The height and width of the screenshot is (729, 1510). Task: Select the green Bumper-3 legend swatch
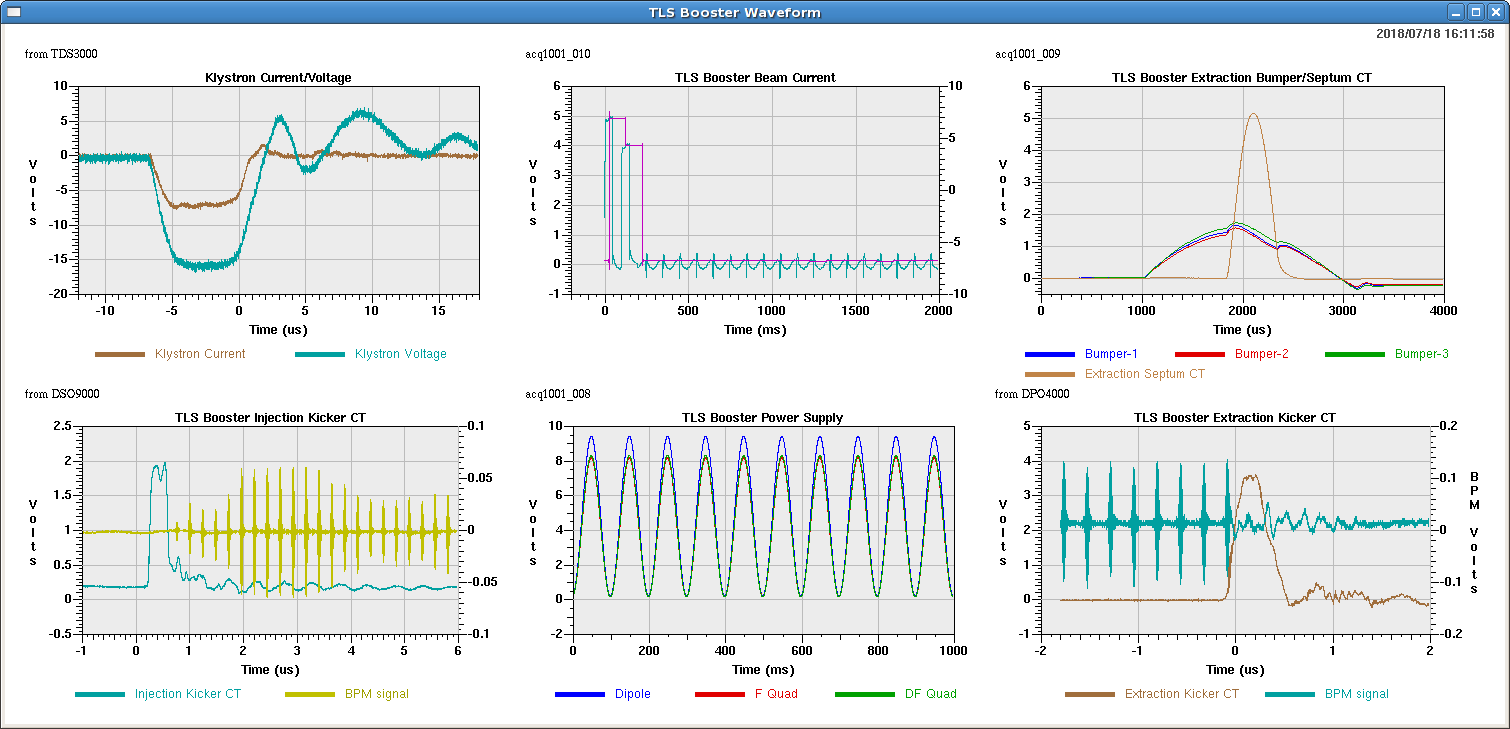click(1354, 354)
